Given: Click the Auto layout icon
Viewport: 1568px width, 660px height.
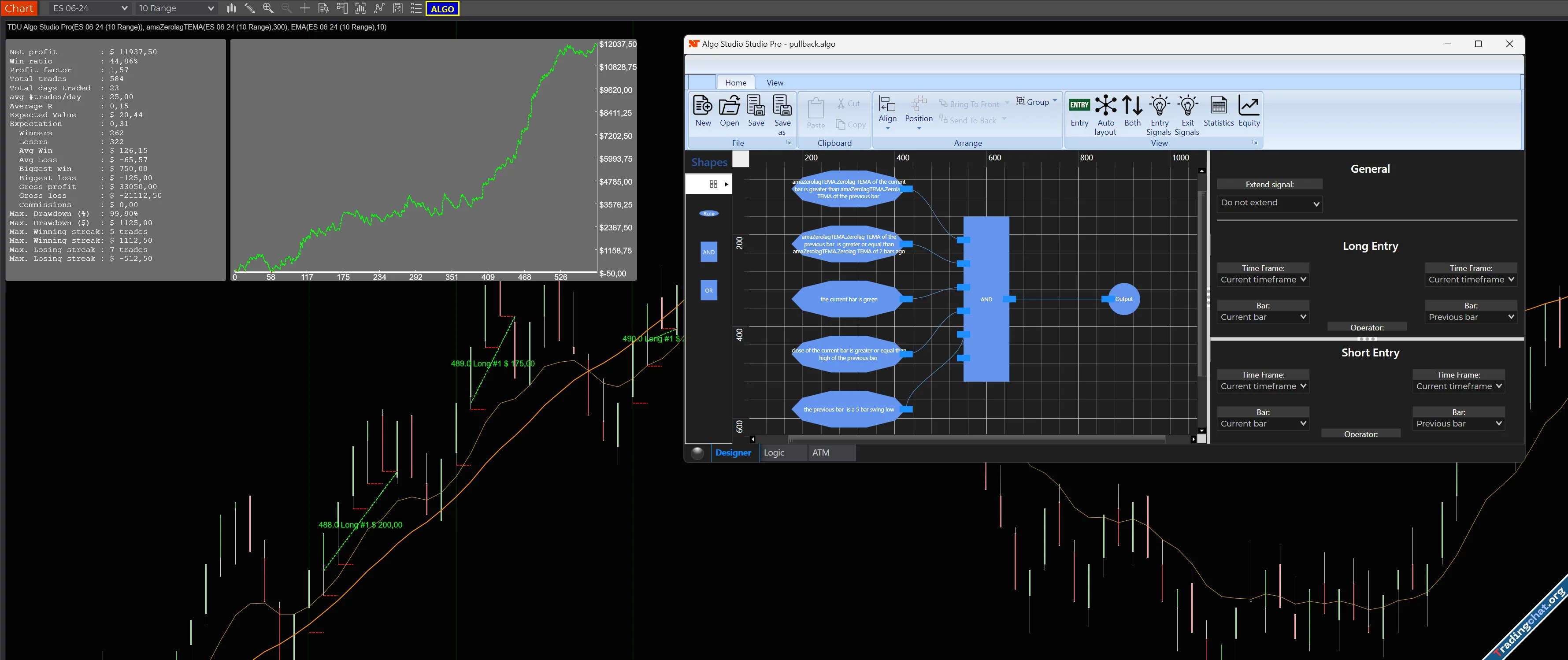Looking at the screenshot, I should tap(1105, 107).
